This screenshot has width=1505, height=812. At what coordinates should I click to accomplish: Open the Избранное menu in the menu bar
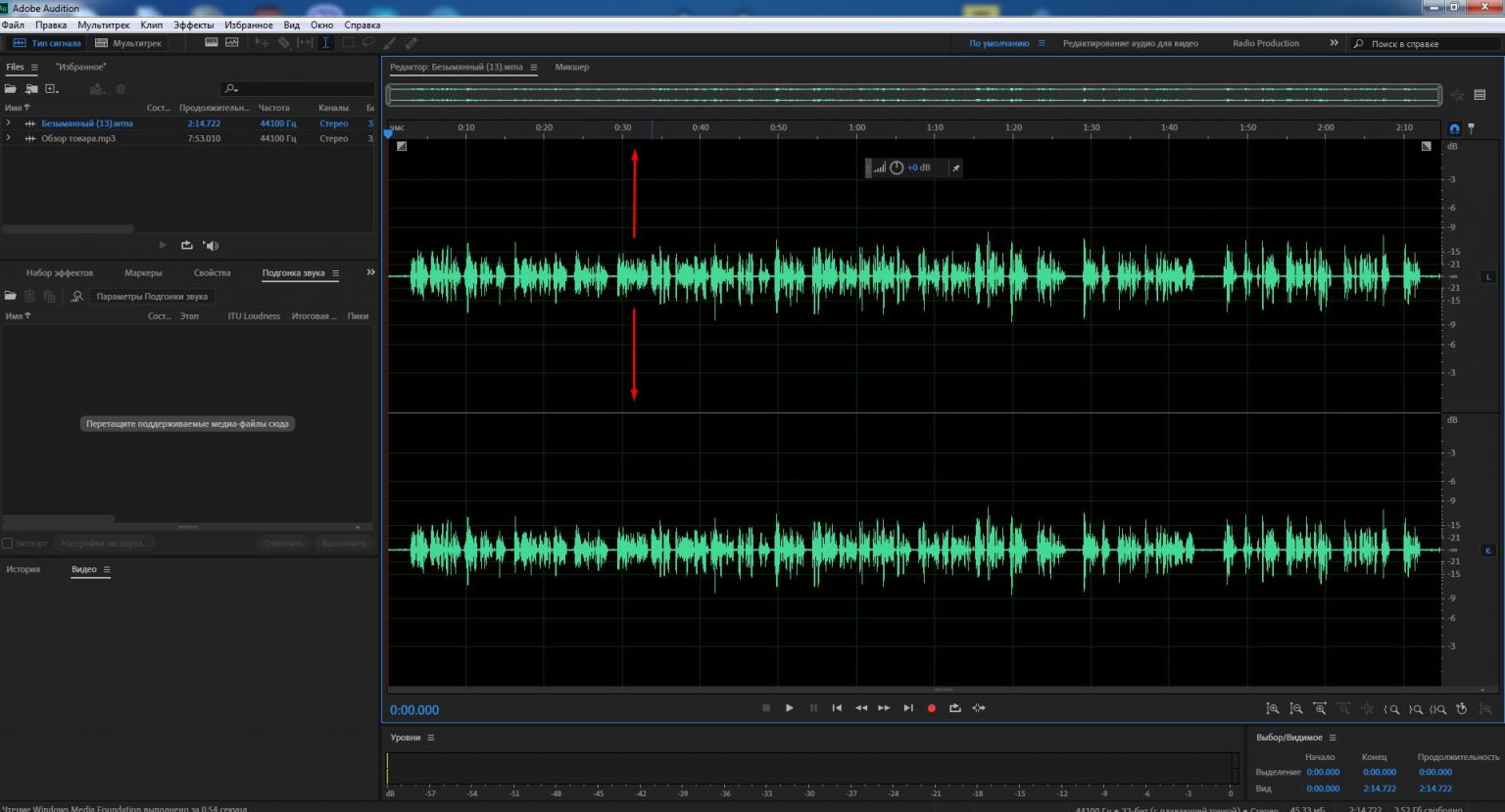pyautogui.click(x=249, y=24)
